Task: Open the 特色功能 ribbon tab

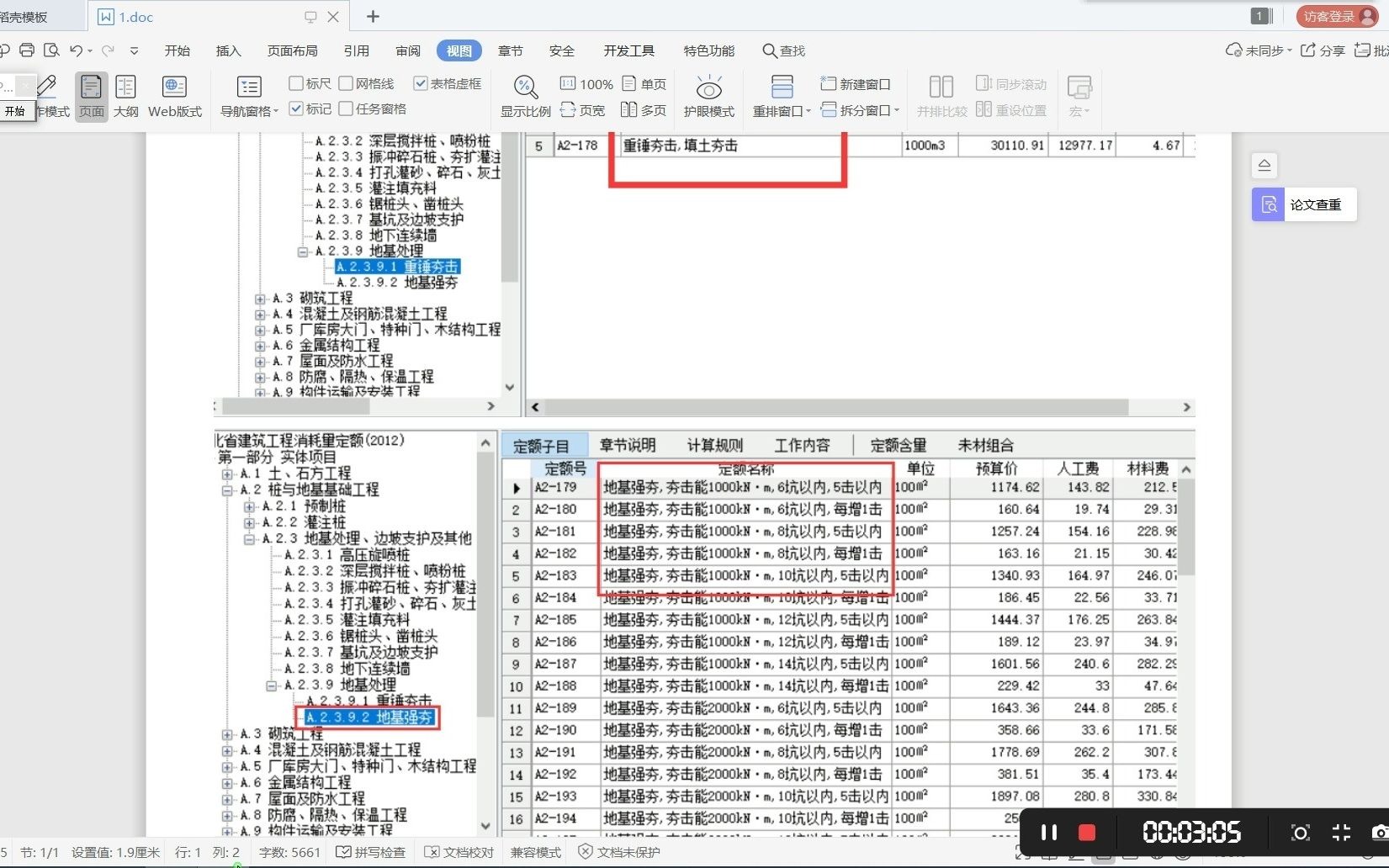Action: (x=709, y=50)
